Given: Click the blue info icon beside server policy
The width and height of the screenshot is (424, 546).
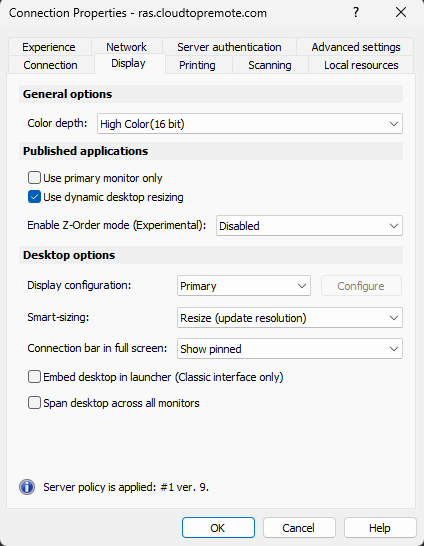Looking at the screenshot, I should pyautogui.click(x=27, y=487).
